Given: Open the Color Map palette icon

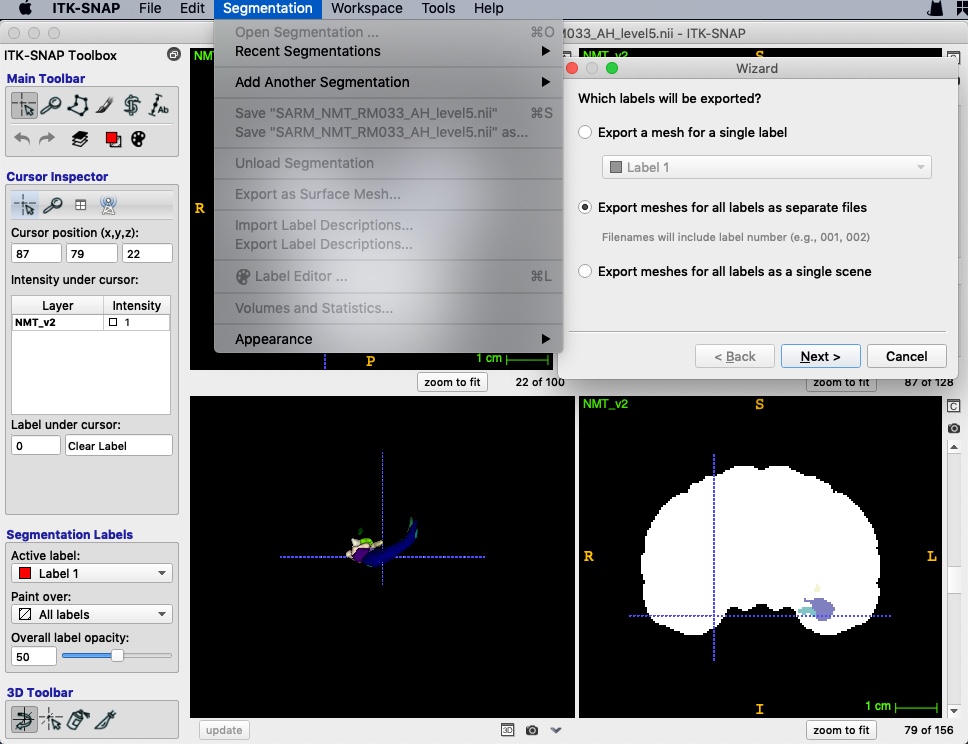Looking at the screenshot, I should (138, 139).
